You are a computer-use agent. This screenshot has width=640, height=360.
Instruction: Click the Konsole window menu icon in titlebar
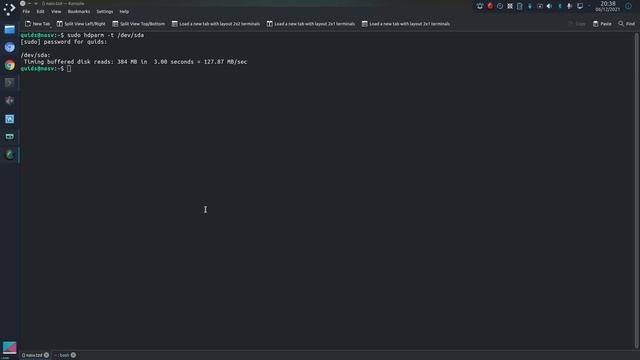tap(23, 3)
